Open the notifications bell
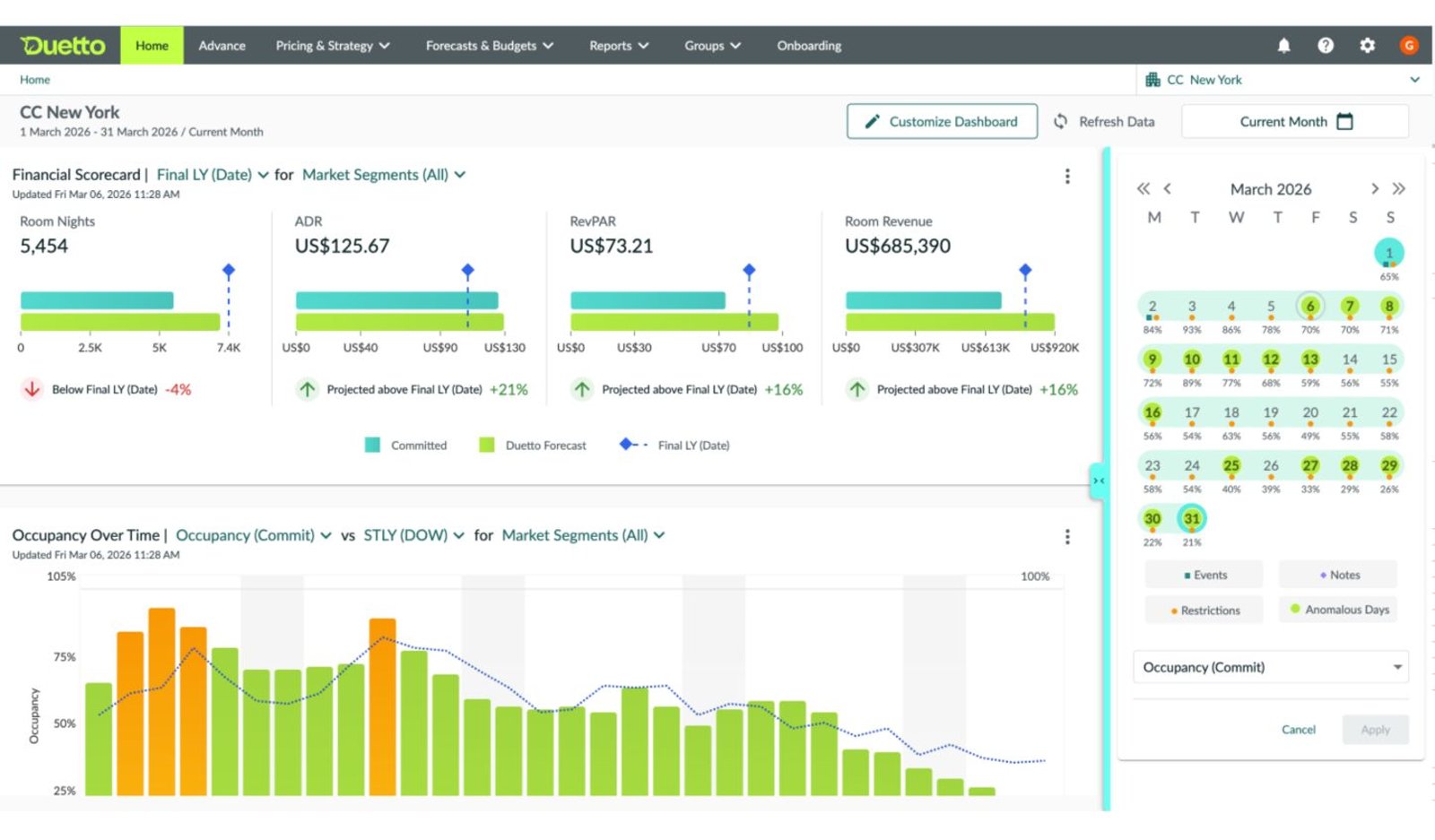The width and height of the screenshot is (1435, 840). click(x=1283, y=45)
